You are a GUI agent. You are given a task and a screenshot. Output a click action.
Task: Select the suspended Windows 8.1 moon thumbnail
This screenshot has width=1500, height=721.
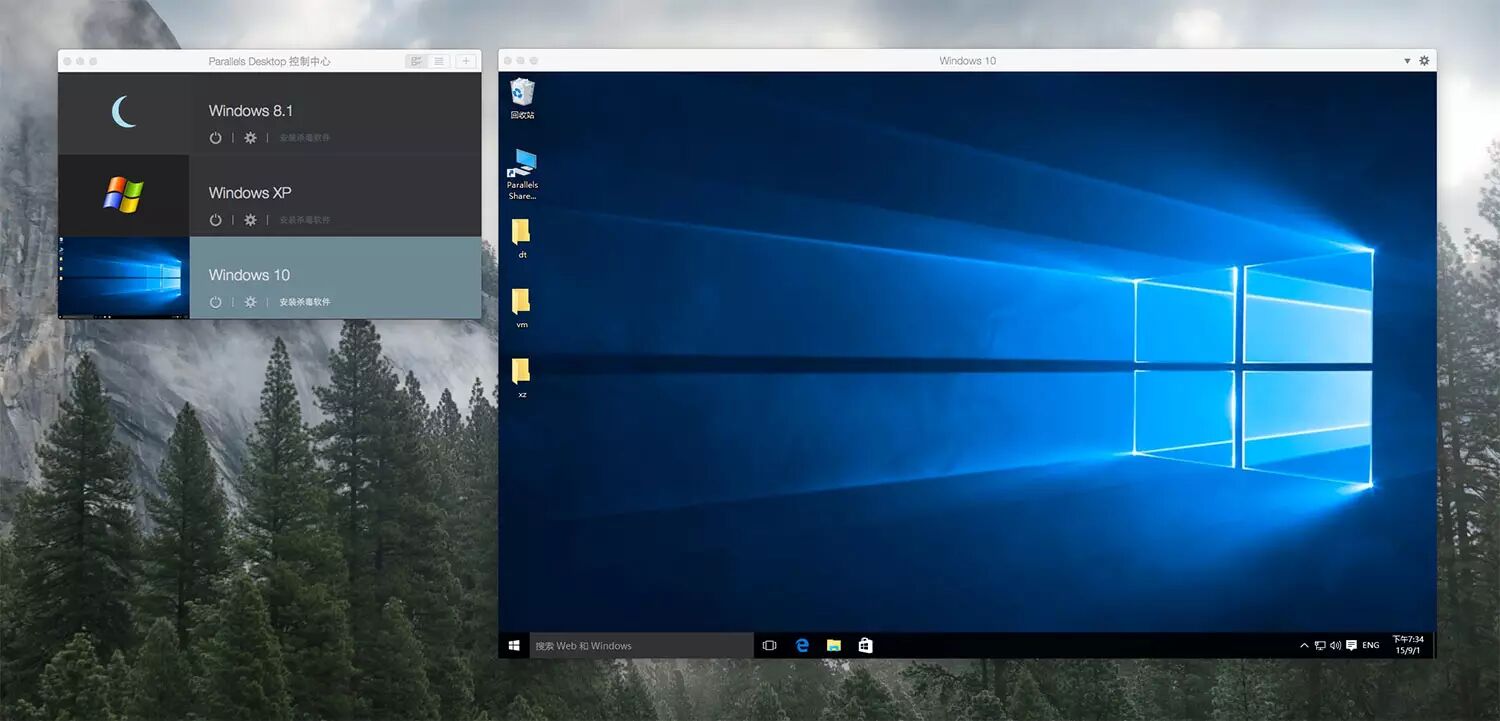tap(123, 113)
